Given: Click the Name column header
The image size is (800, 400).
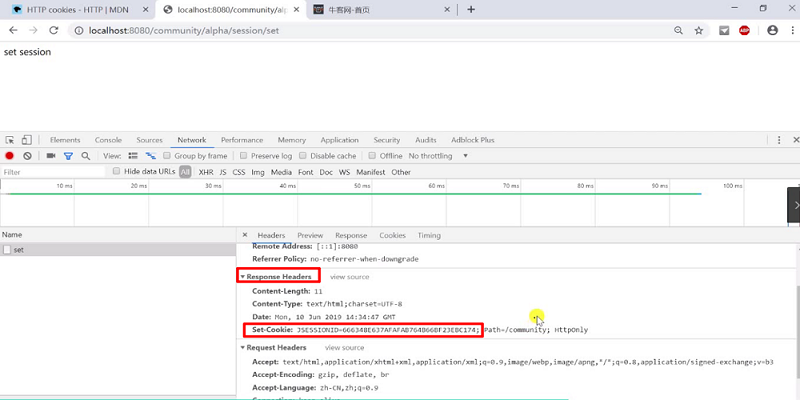Looking at the screenshot, I should point(118,235).
